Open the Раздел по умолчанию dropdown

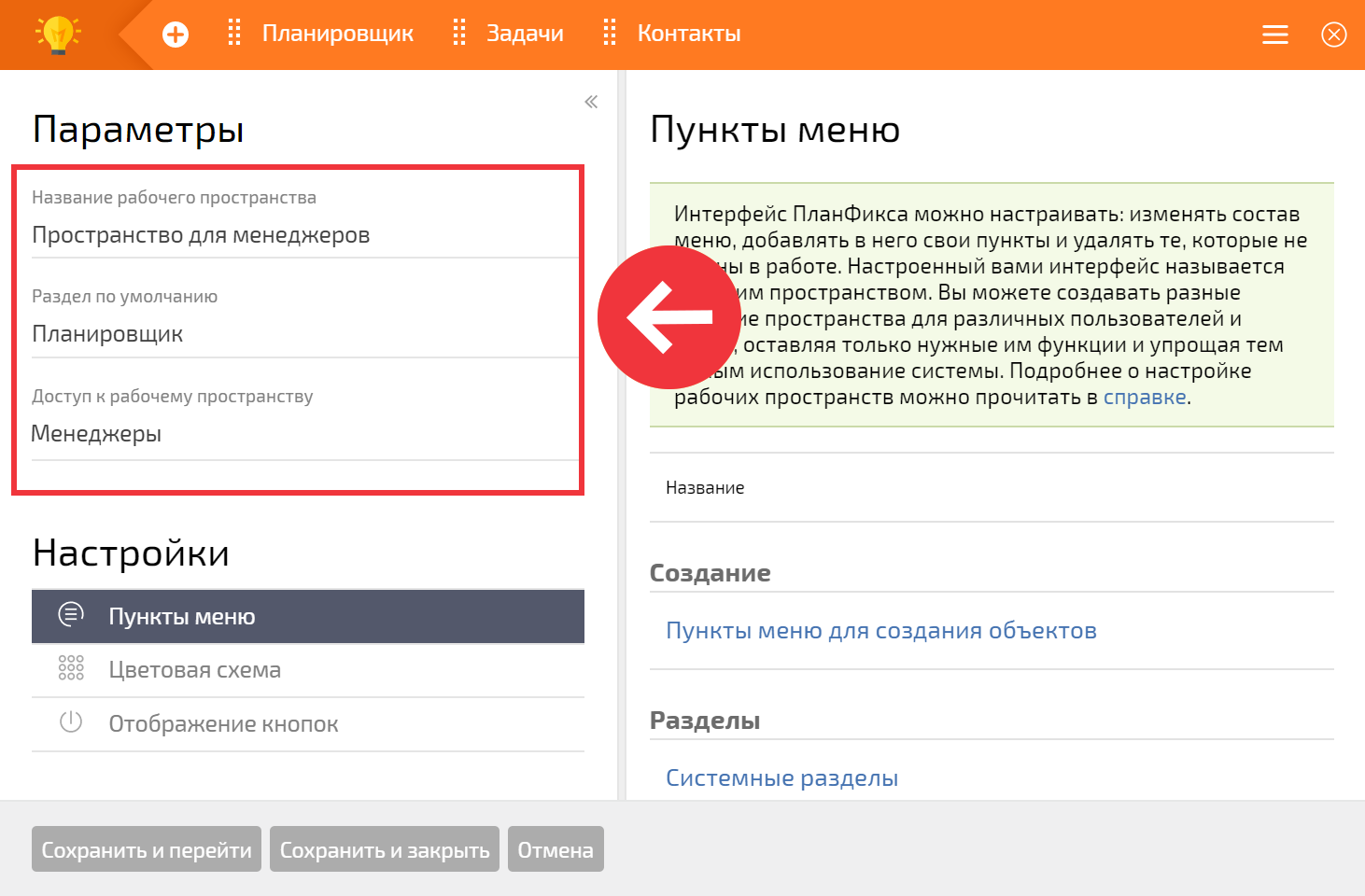pos(305,334)
